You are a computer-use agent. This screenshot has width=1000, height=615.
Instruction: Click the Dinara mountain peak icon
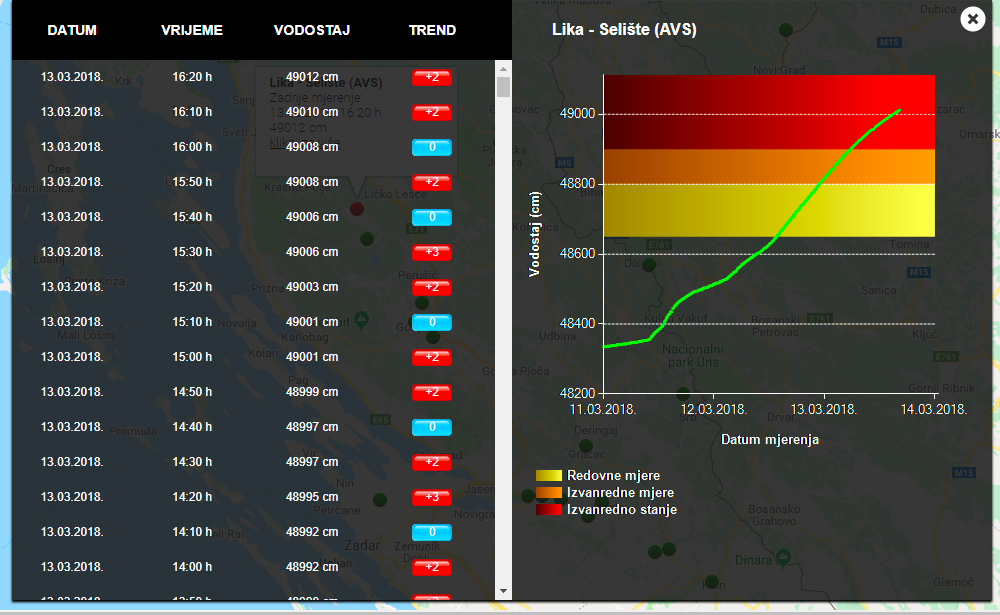click(x=784, y=555)
